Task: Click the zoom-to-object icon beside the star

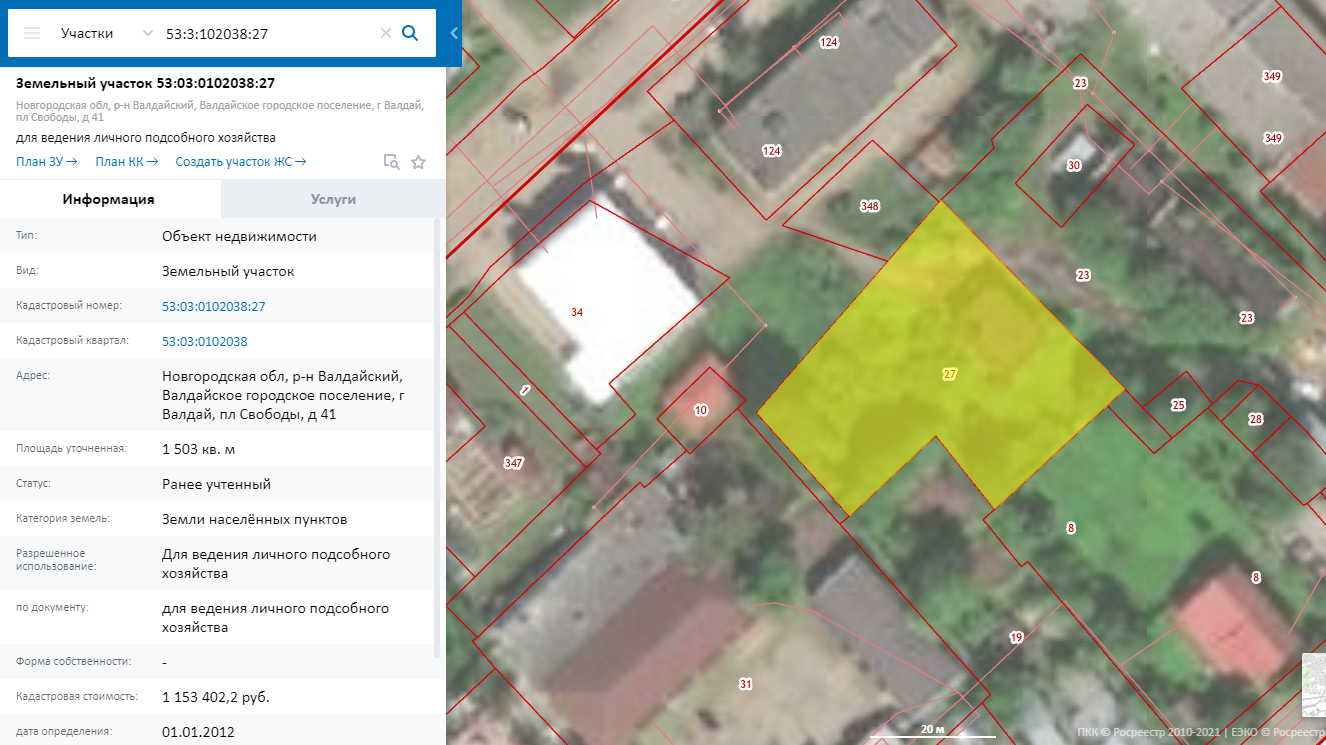Action: [x=392, y=162]
